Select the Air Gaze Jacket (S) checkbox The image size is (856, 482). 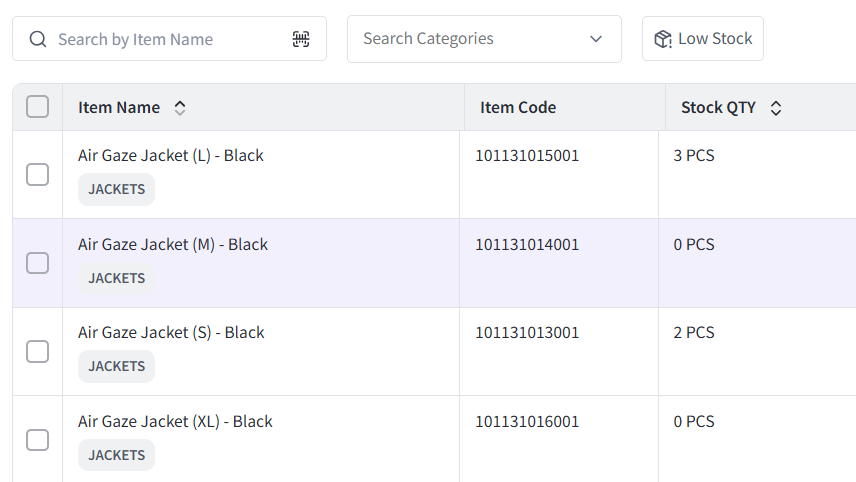click(x=38, y=352)
